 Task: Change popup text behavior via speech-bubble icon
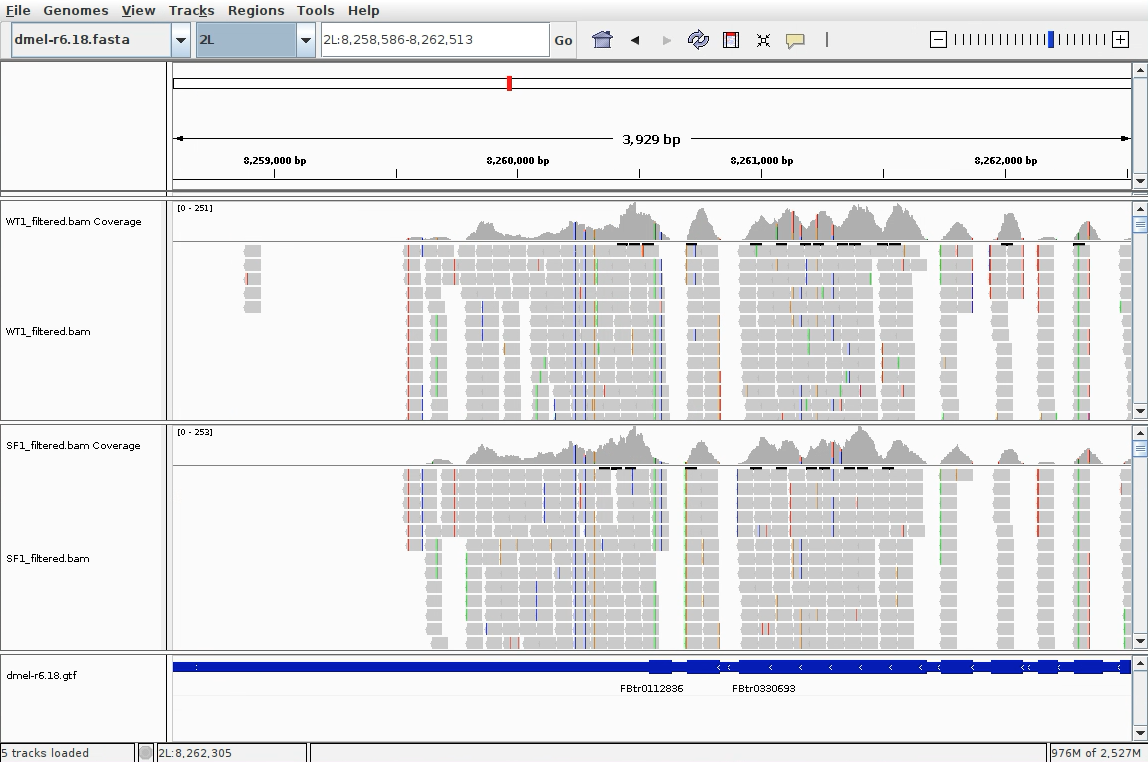795,40
